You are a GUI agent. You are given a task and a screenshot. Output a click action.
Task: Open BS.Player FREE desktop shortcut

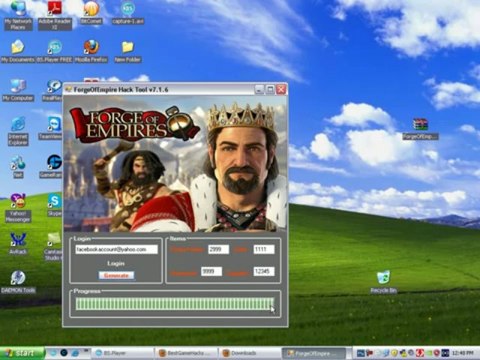(55, 52)
